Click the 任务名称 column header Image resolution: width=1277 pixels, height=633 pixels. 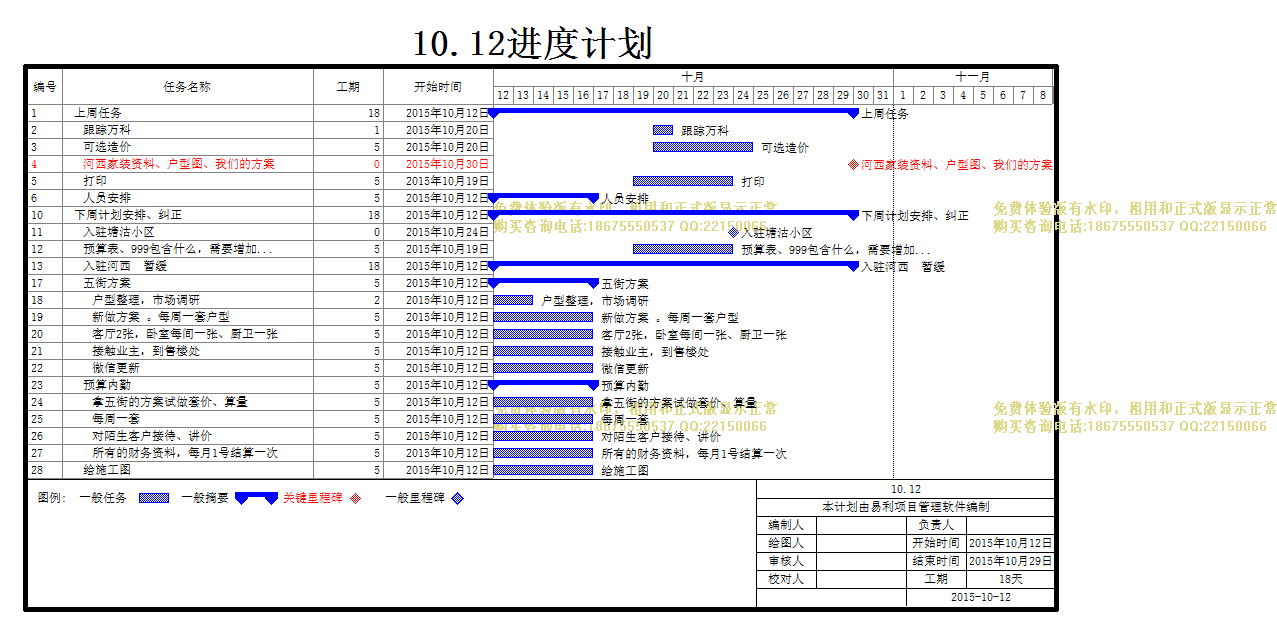[187, 87]
